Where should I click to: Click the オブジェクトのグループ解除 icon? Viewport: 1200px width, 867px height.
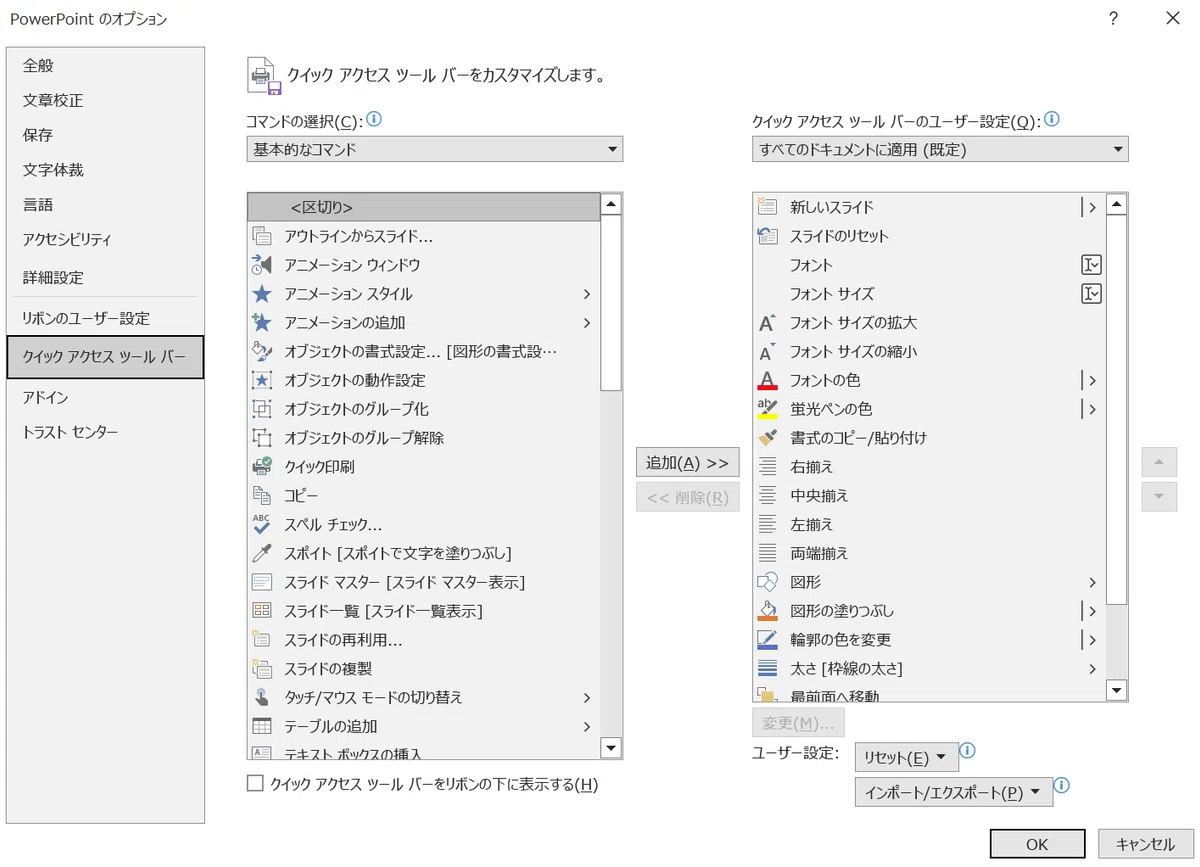[x=262, y=438]
